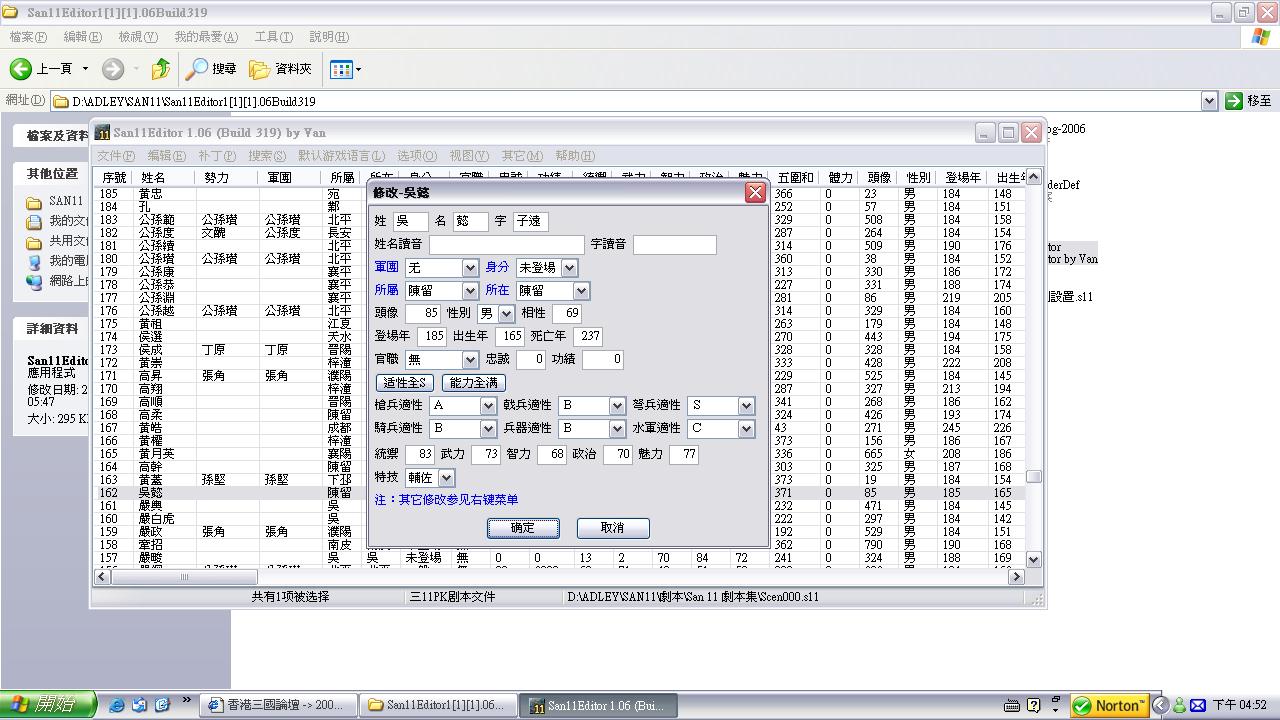This screenshot has height=720, width=1280.
Task: Open San11Editor 搜索(S) menu
Action: (267, 156)
